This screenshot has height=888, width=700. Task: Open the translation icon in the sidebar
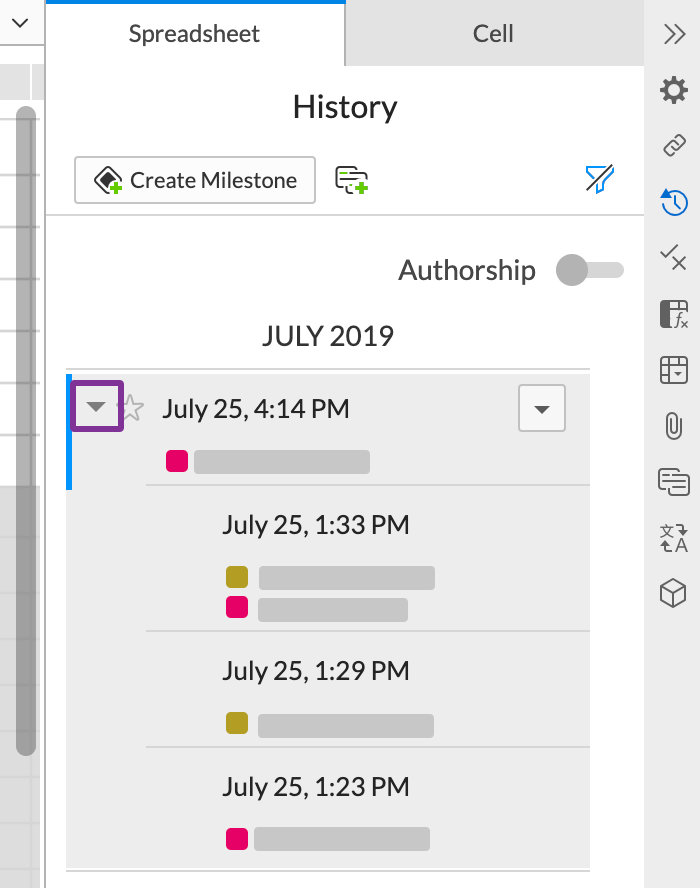(x=674, y=538)
